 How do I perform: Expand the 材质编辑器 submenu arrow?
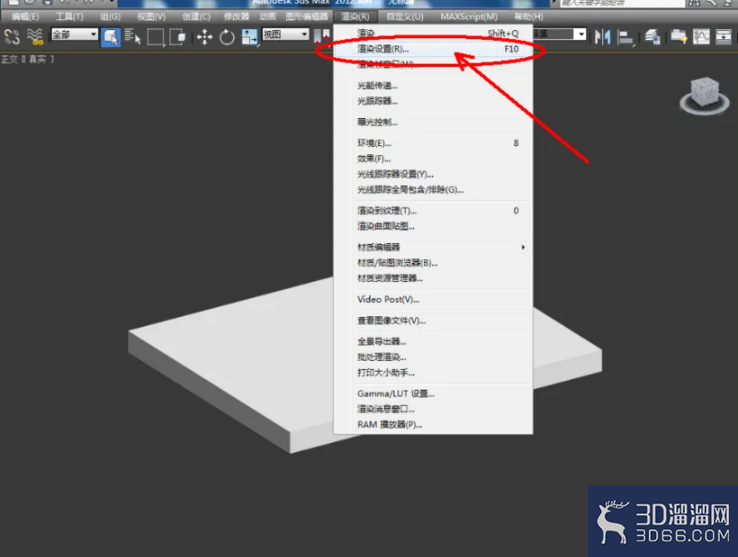click(523, 247)
